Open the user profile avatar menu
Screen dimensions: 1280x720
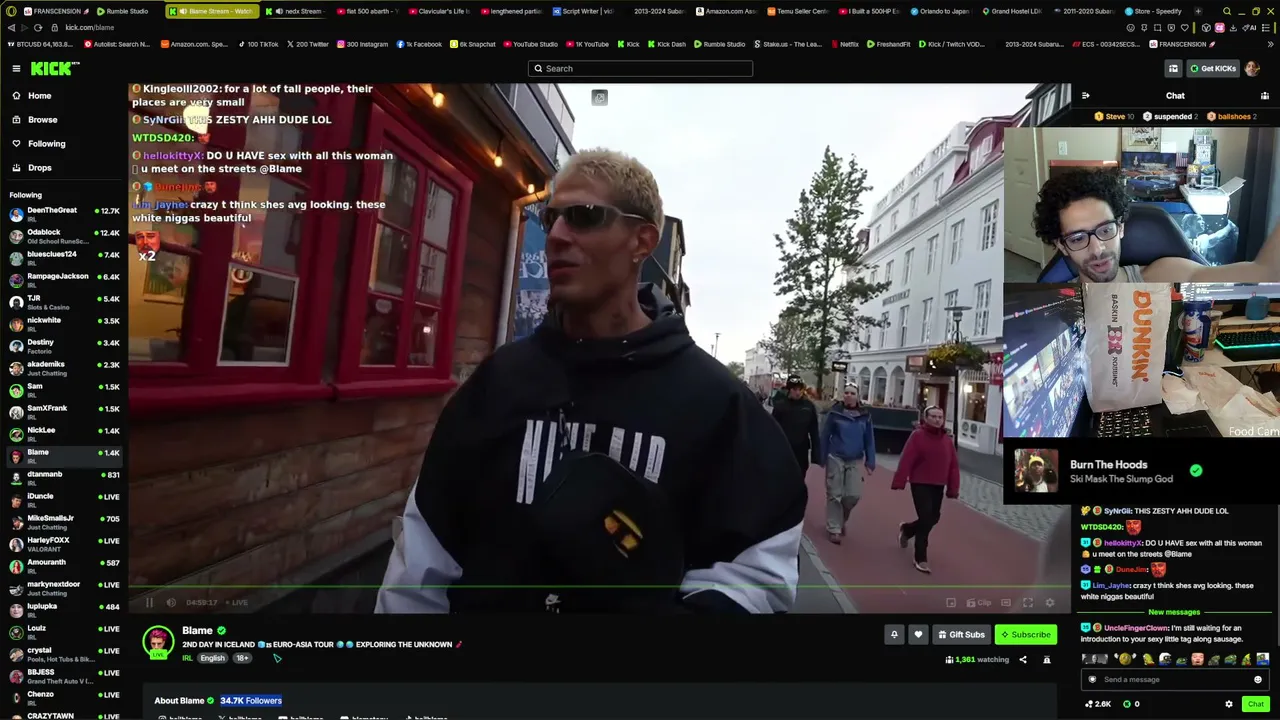click(1253, 68)
